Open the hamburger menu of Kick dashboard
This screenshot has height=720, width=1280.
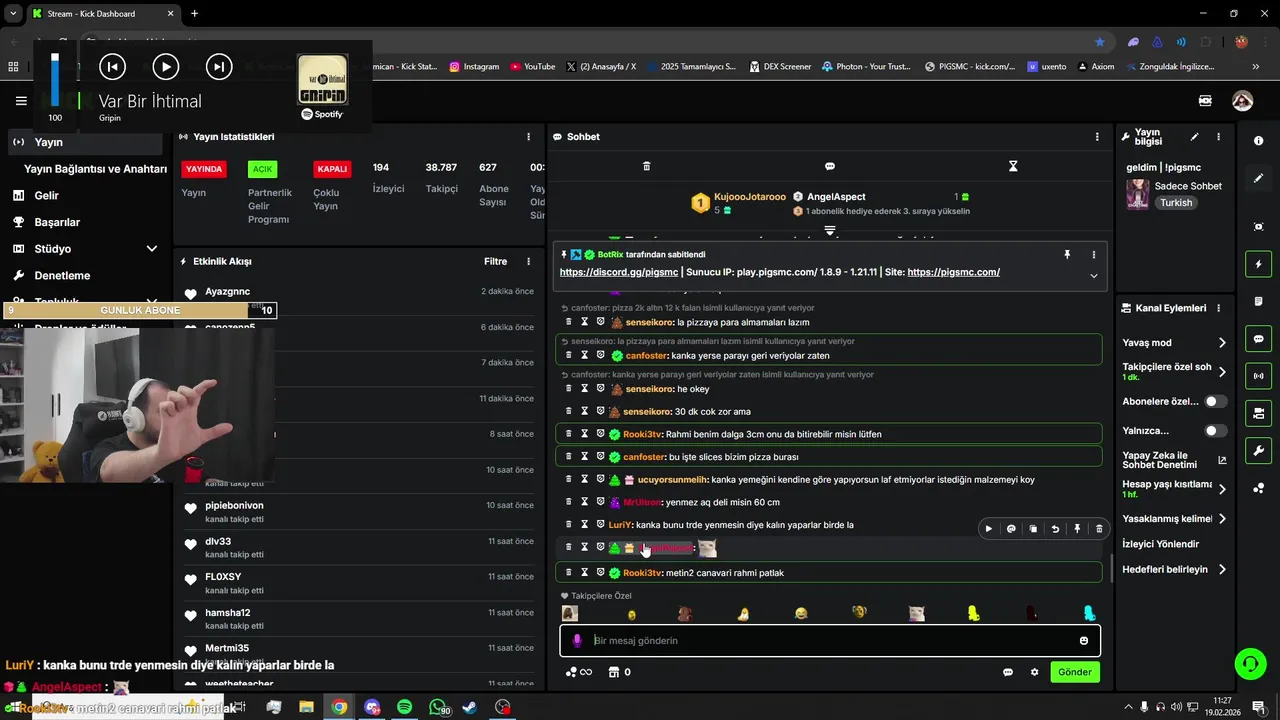point(21,101)
